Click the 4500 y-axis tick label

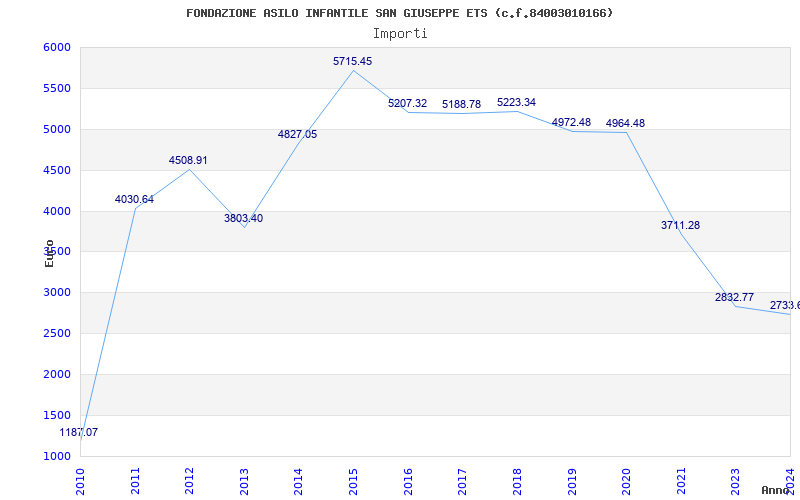(x=57, y=170)
